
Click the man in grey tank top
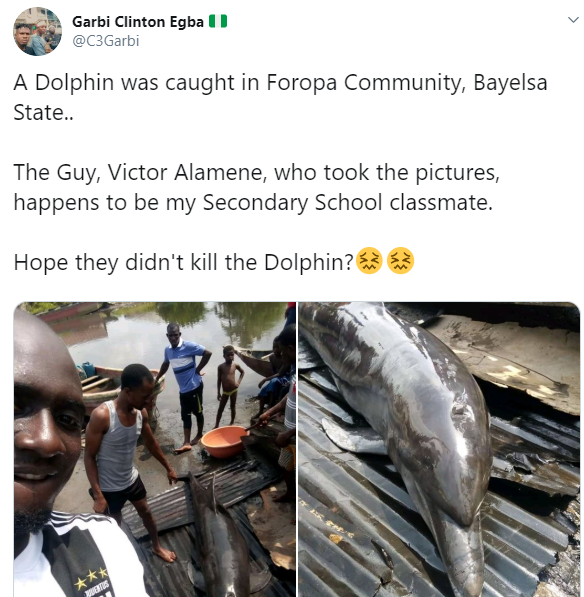click(126, 457)
